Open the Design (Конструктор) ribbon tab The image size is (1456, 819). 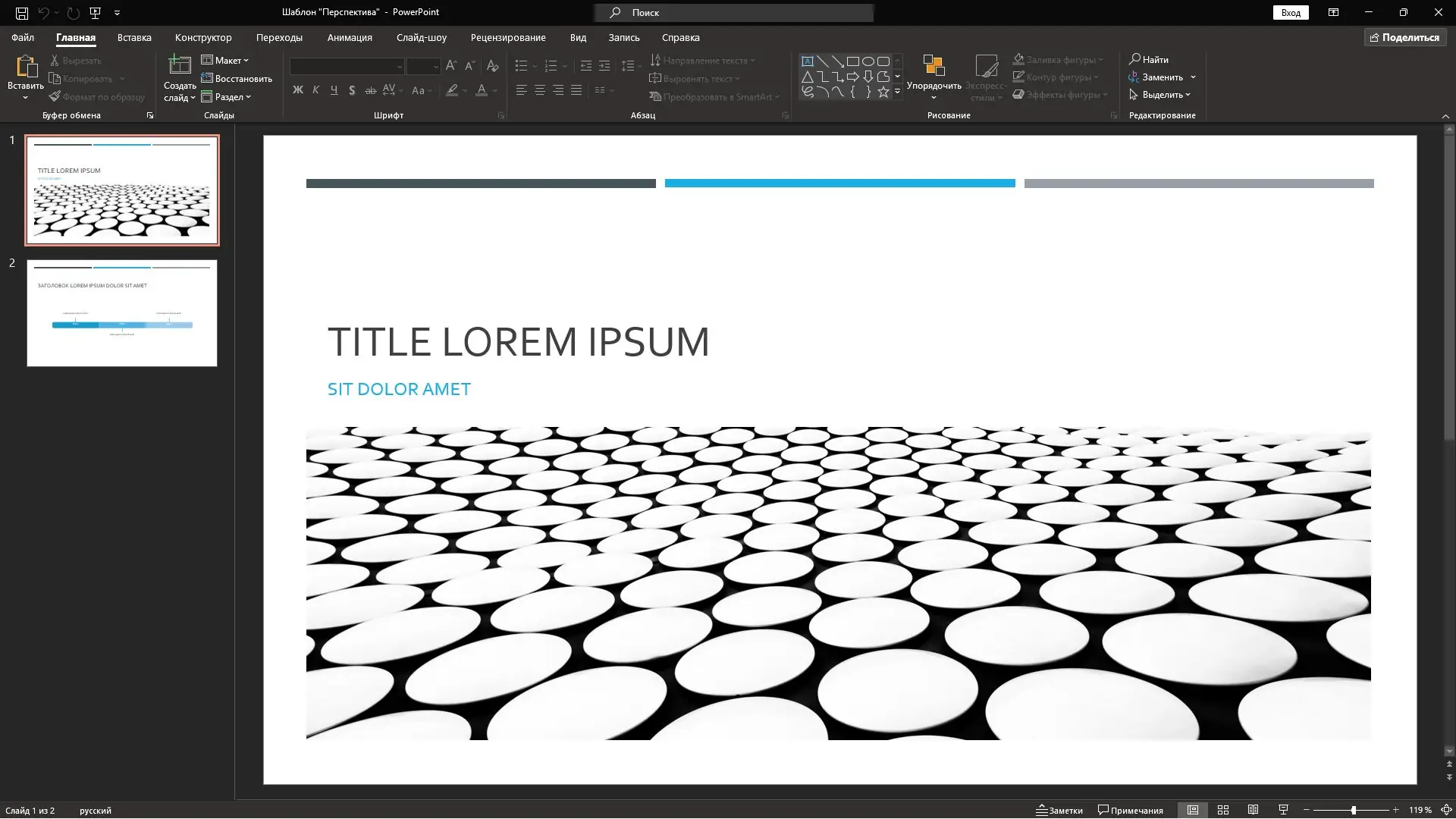(203, 37)
